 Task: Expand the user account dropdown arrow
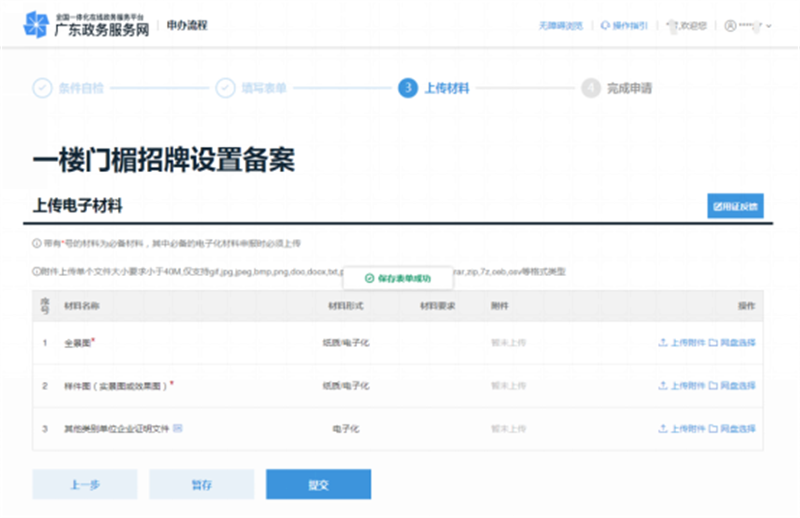(x=769, y=25)
